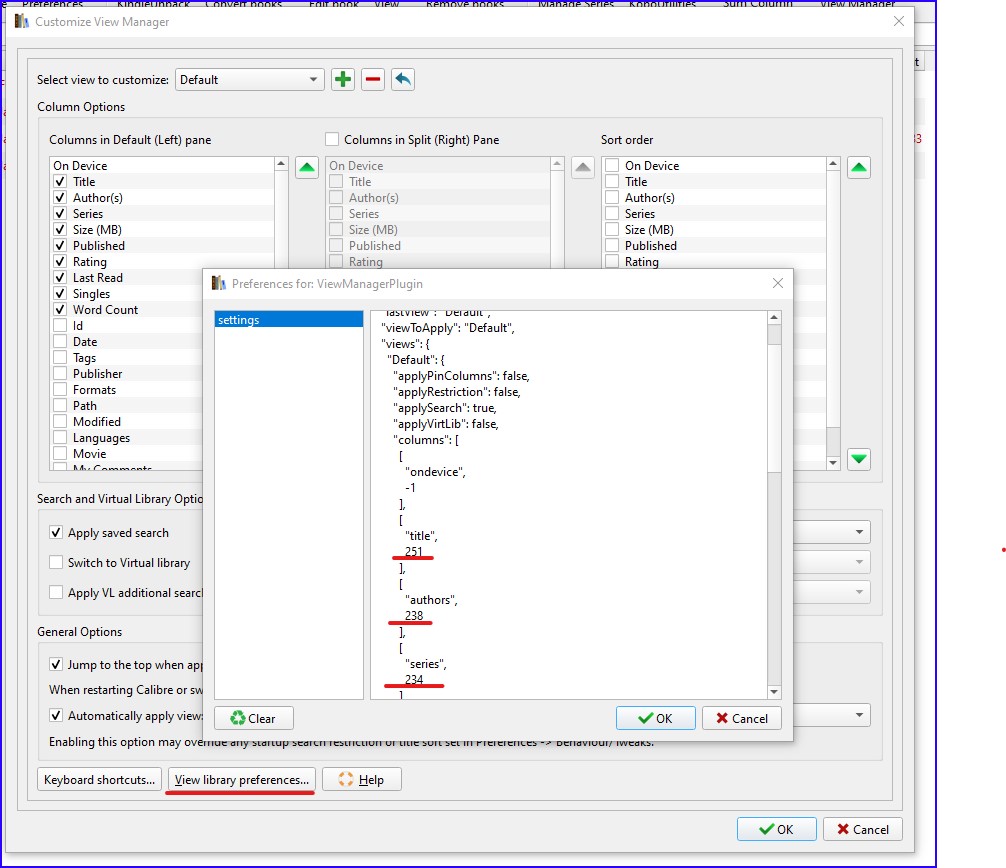Toggle Columns in Split (Right) Pane checkbox
The height and width of the screenshot is (868, 1006).
pos(332,139)
